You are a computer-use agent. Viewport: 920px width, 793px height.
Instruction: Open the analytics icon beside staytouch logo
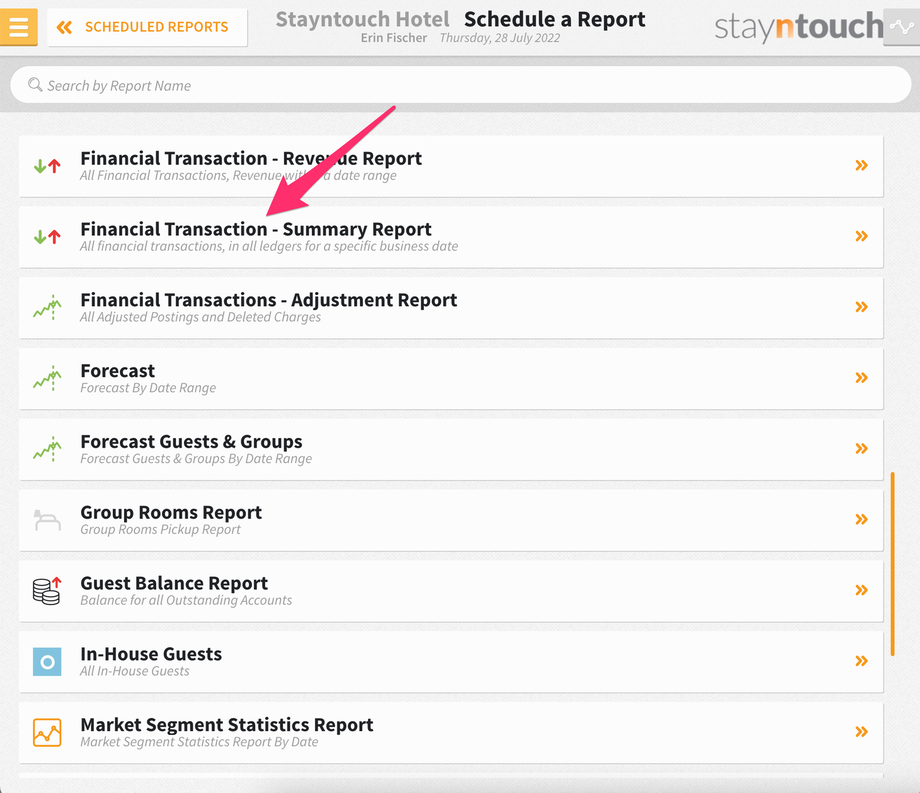click(x=901, y=27)
